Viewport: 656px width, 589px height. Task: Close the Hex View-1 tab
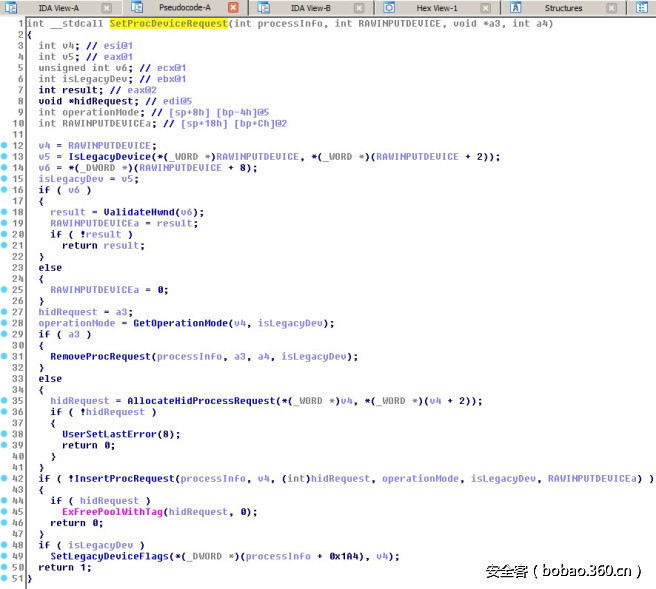(x=486, y=8)
